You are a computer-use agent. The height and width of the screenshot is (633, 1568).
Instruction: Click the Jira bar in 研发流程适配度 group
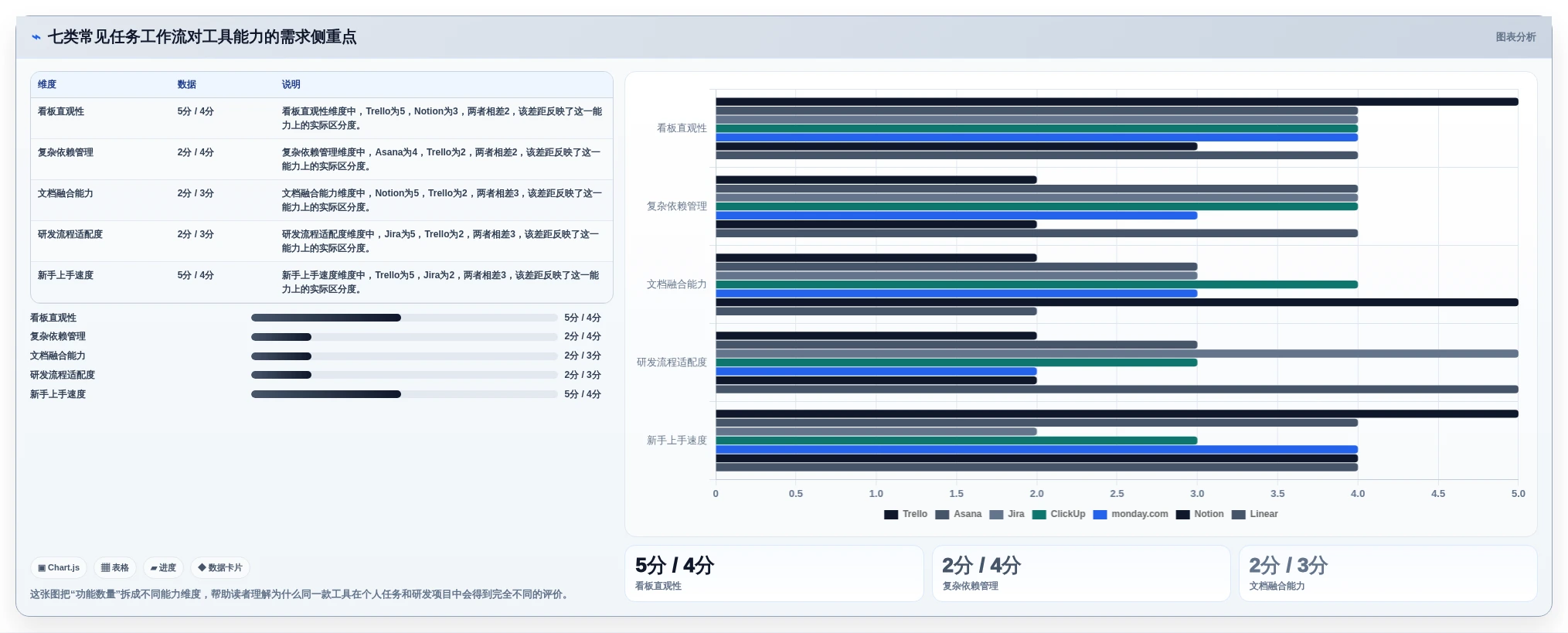point(1117,353)
